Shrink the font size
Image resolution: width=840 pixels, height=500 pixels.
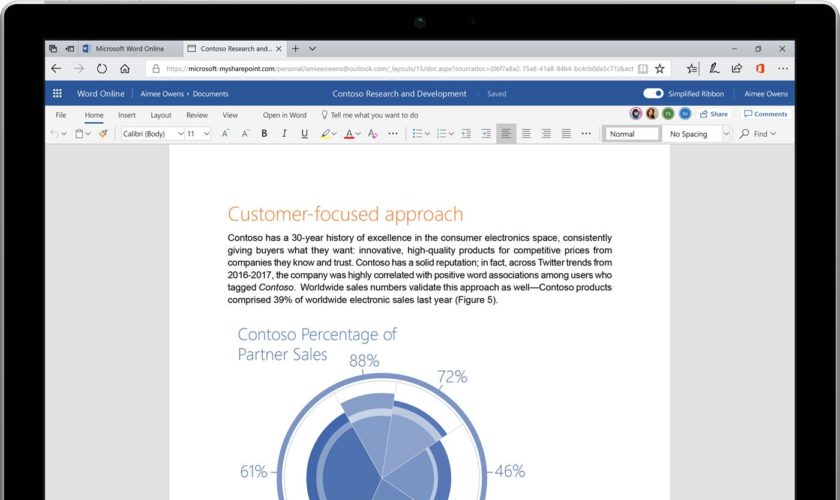pyautogui.click(x=245, y=134)
